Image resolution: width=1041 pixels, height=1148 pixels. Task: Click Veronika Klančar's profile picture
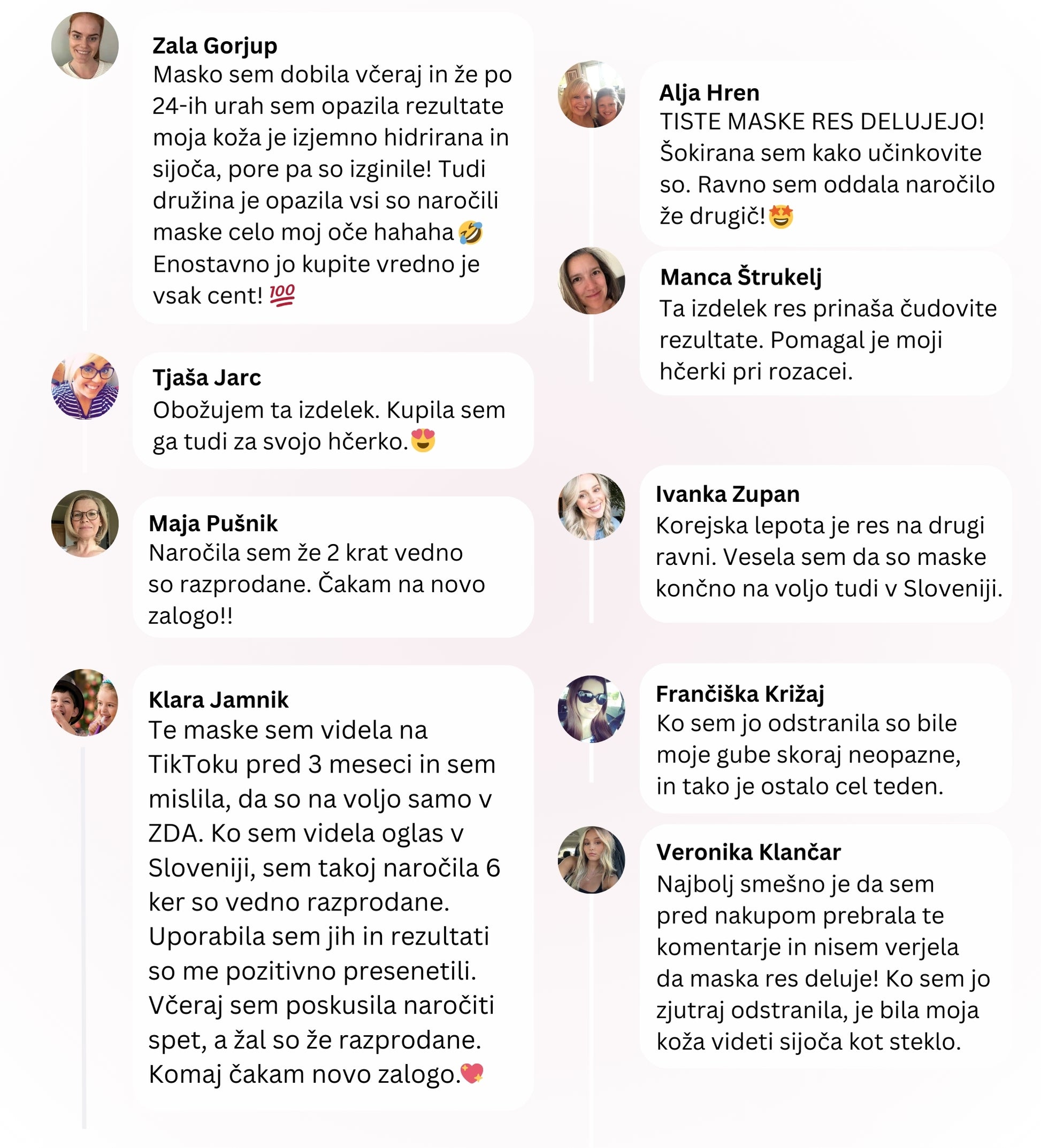[x=591, y=859]
